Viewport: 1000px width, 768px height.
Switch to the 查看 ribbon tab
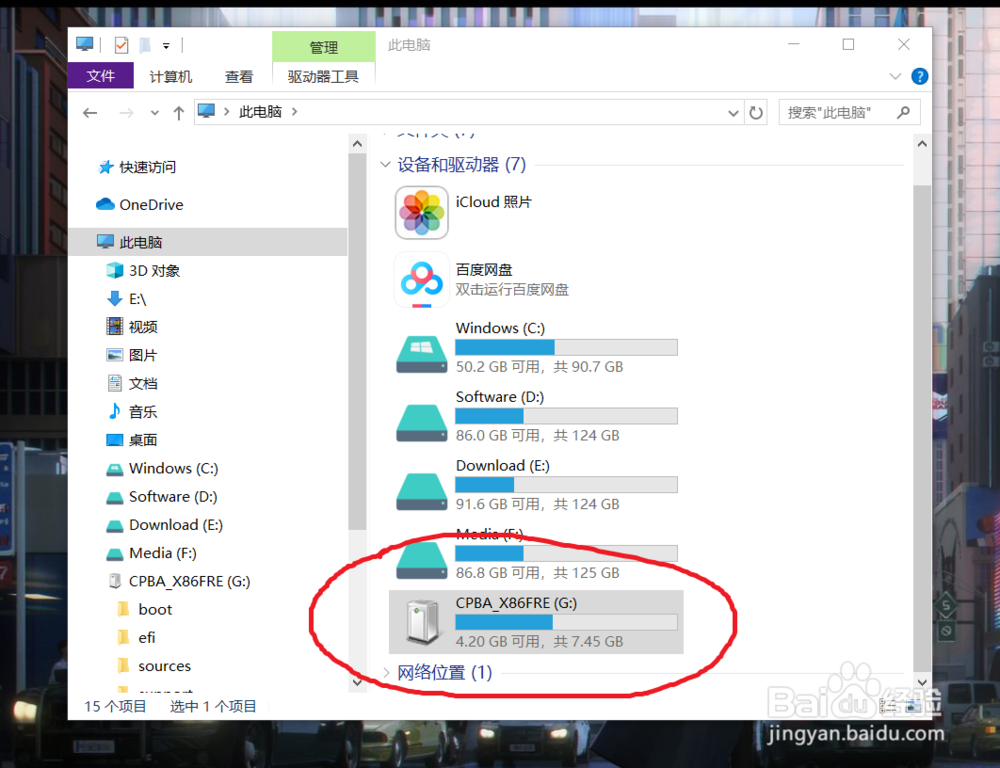239,76
